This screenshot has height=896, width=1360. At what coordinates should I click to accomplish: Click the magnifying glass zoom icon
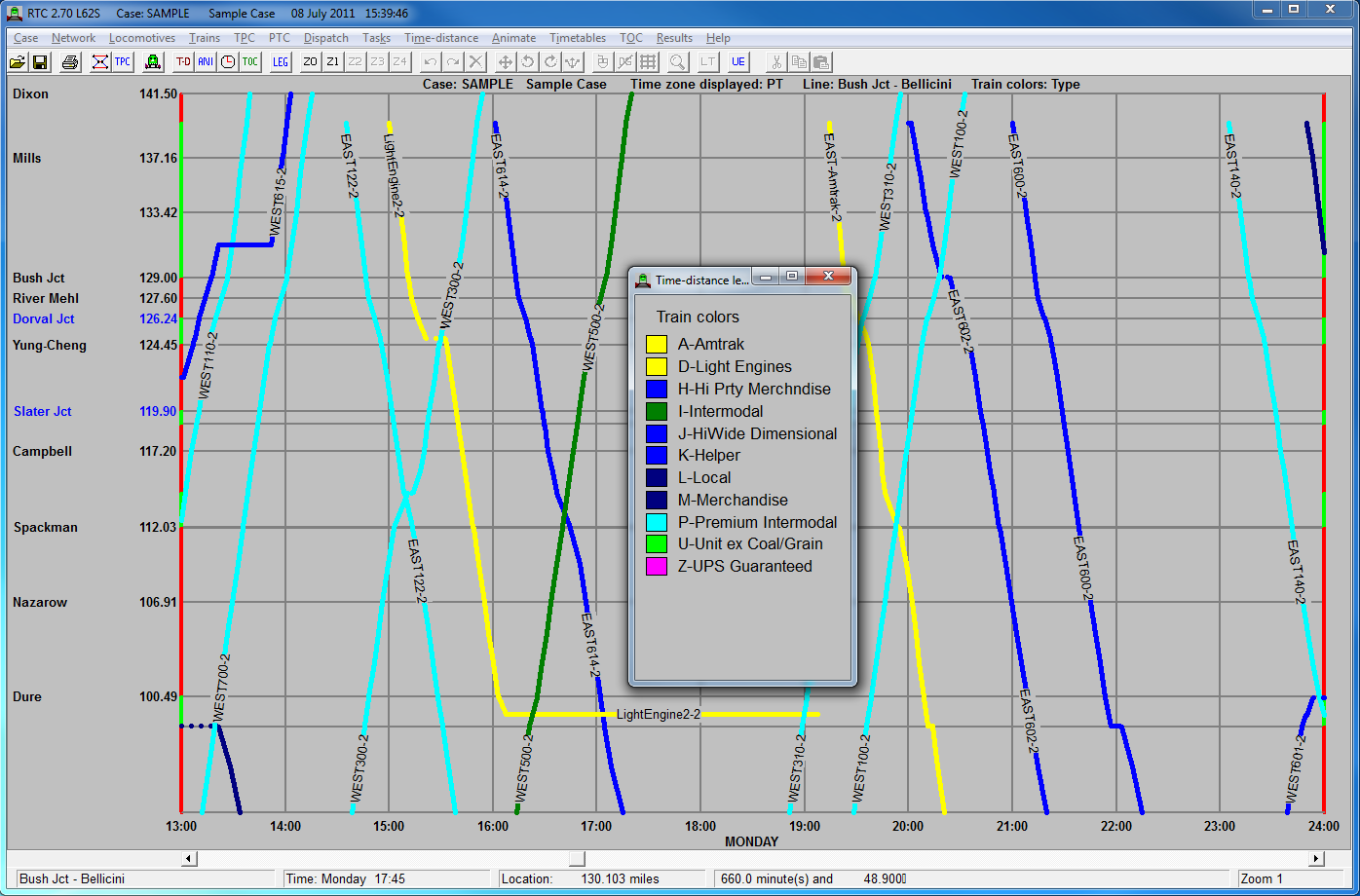677,62
